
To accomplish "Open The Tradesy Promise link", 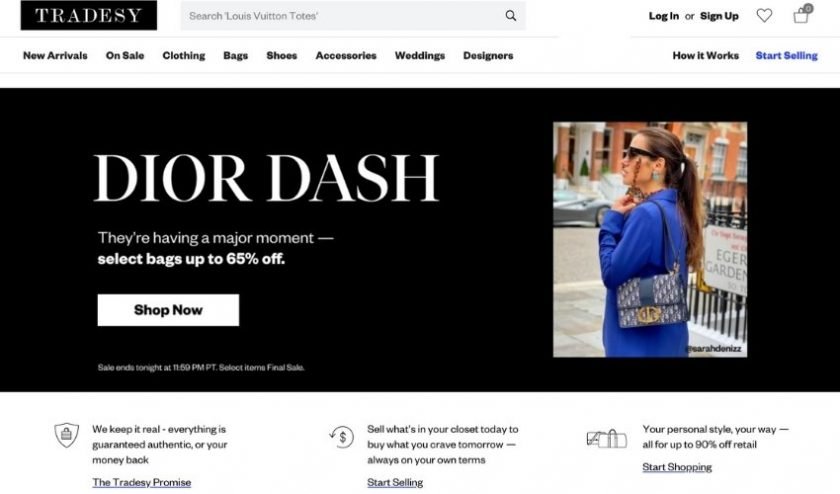I will 141,482.
